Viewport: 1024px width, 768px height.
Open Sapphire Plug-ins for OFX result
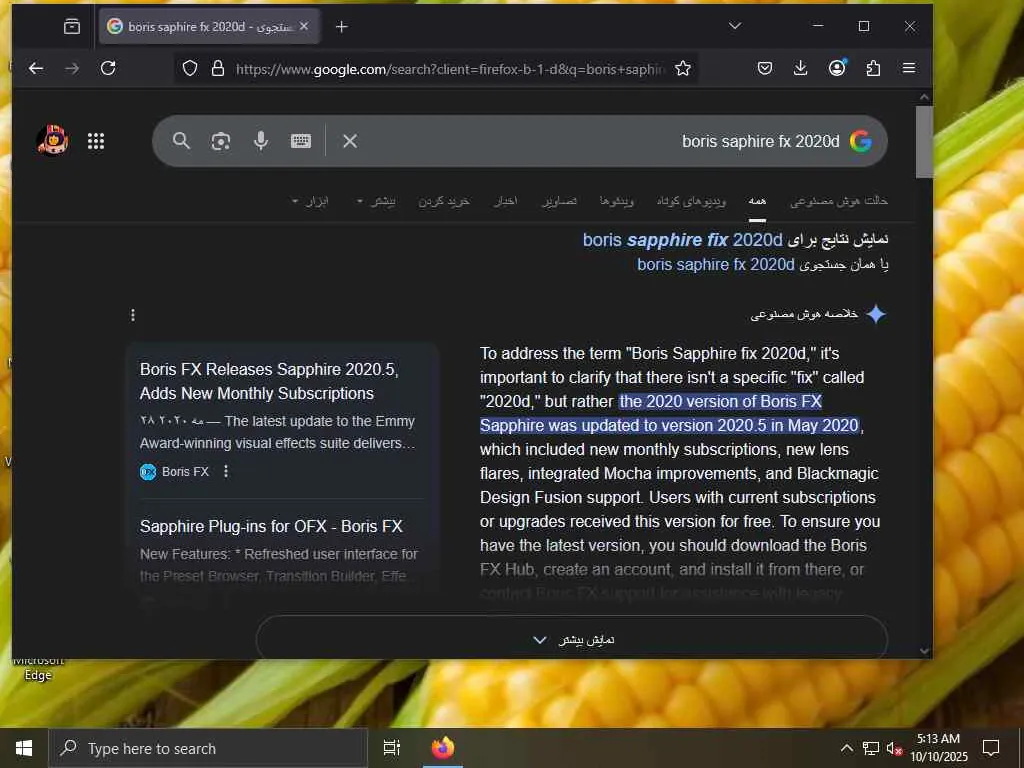[x=271, y=526]
